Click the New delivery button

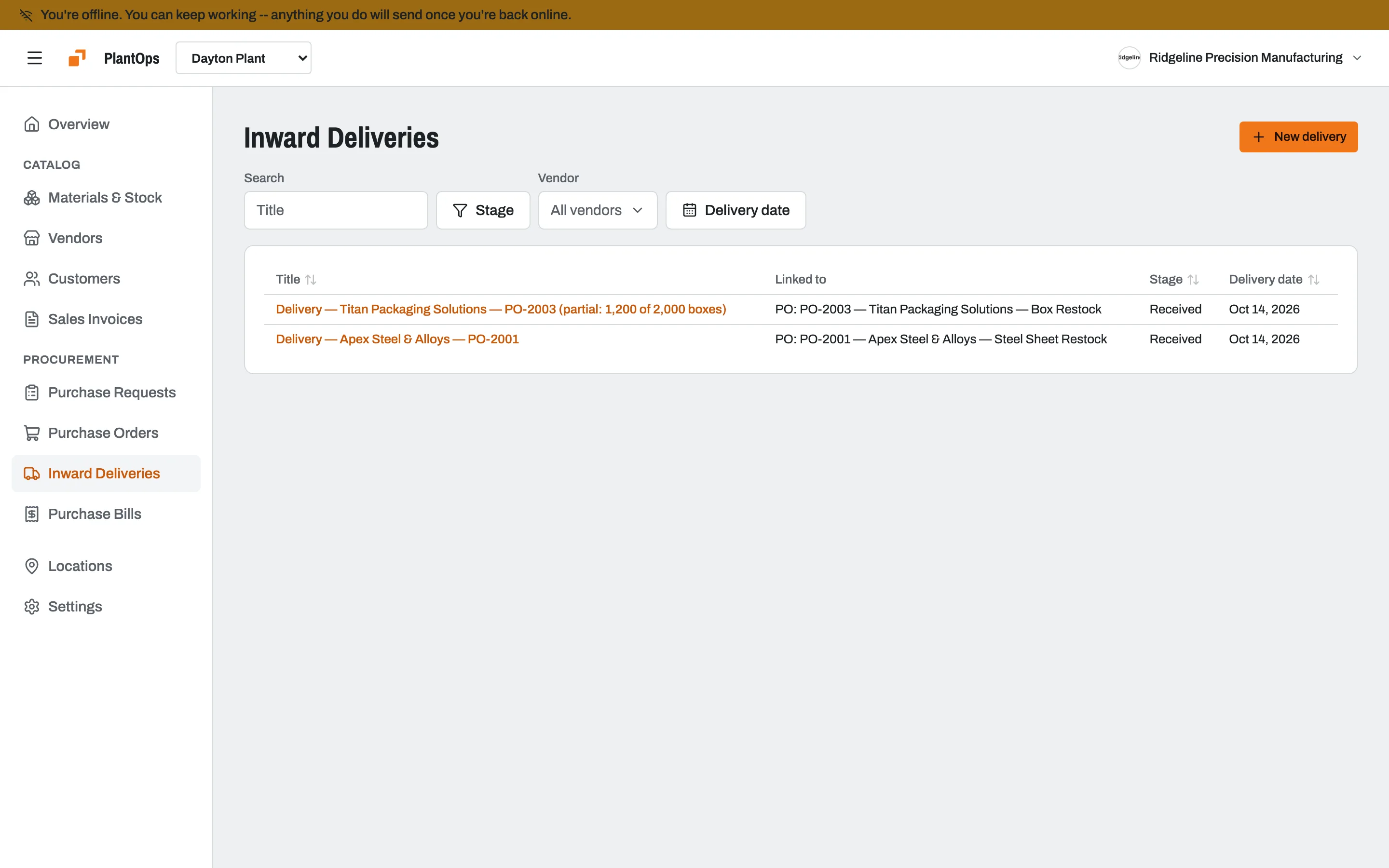coord(1298,136)
